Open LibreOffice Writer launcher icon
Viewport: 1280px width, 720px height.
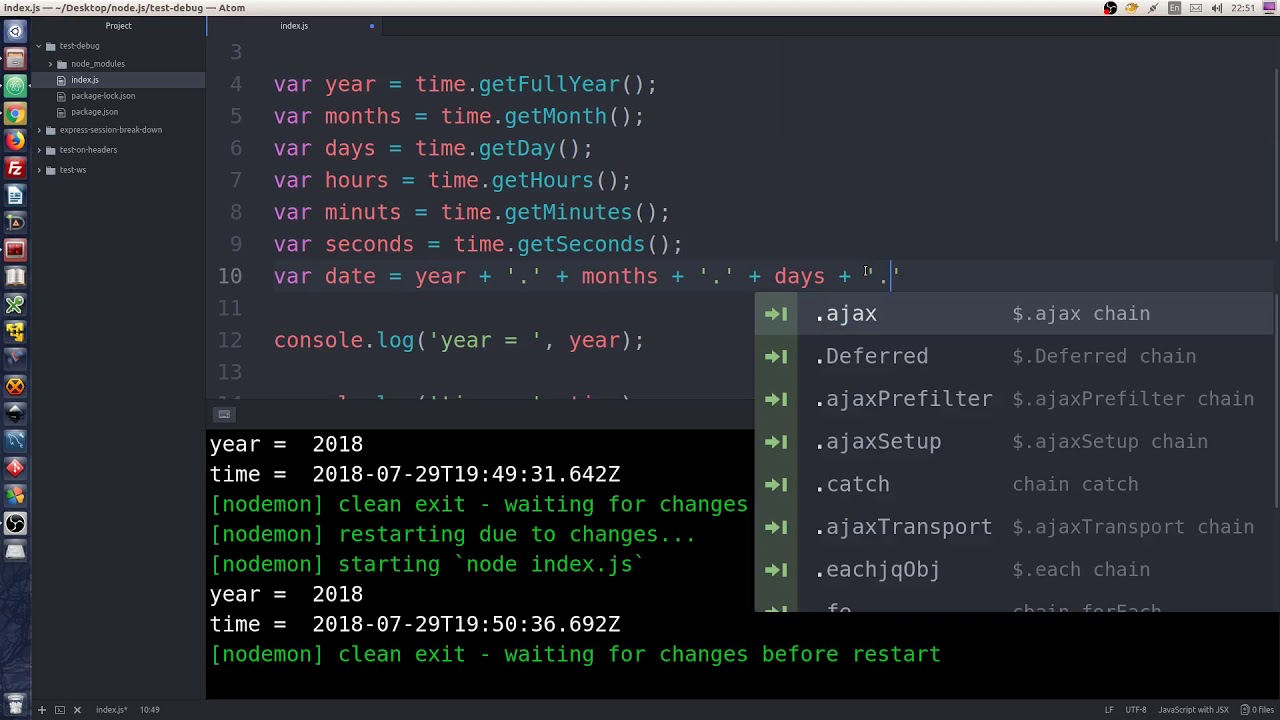[15, 196]
